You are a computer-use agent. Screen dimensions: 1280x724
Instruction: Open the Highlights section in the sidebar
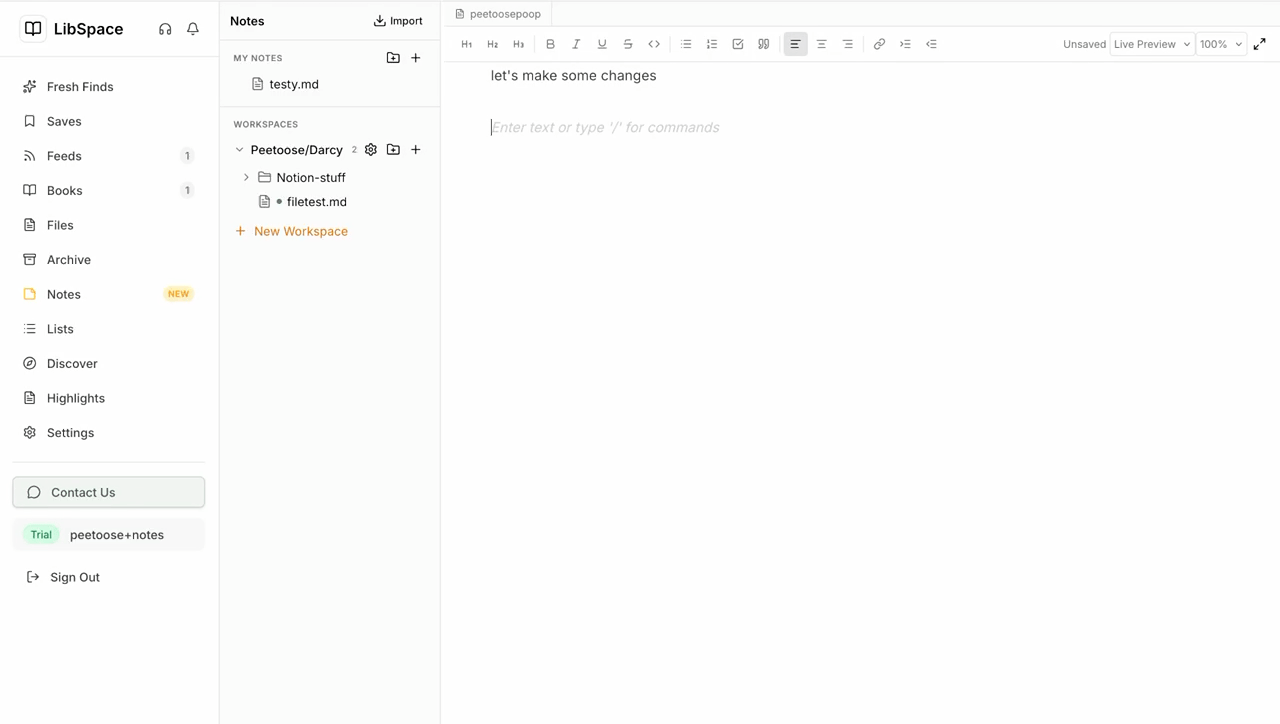tap(76, 398)
